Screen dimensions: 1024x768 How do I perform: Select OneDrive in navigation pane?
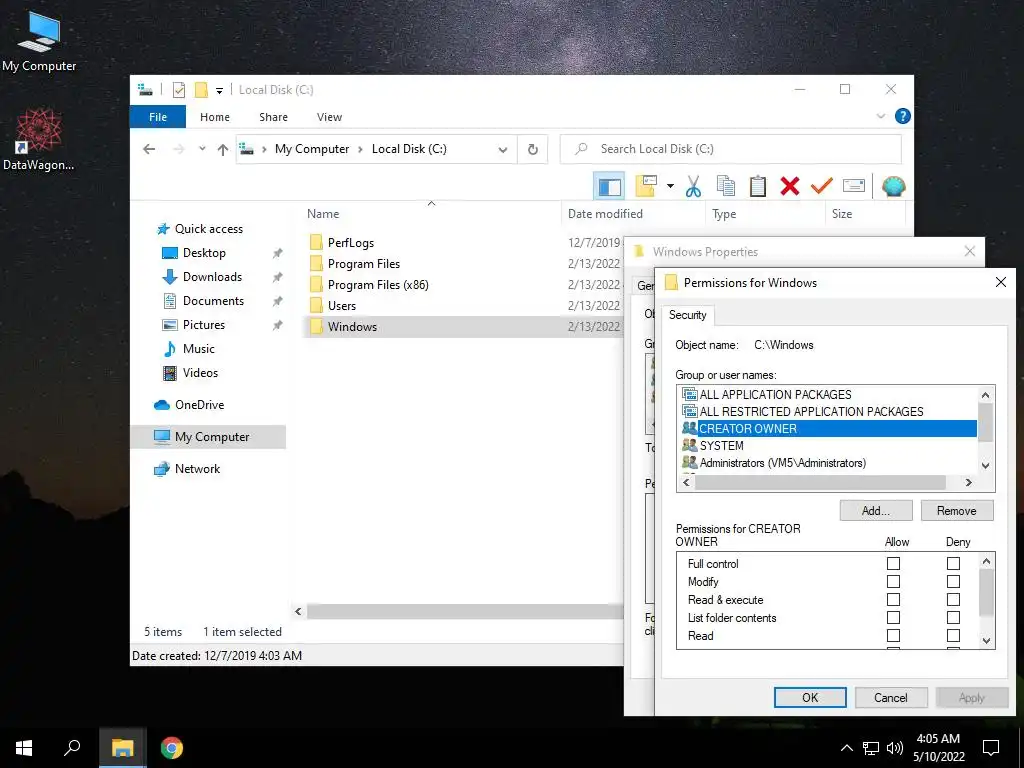coord(199,405)
